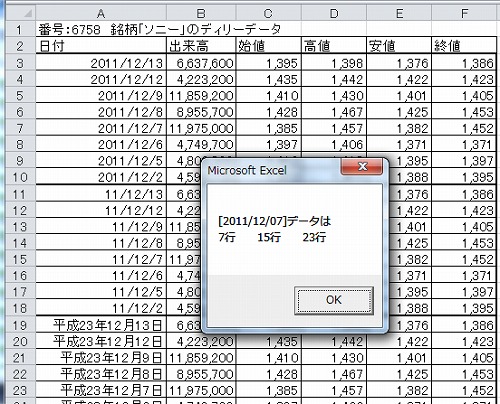
Task: Select column D header
Action: 334,13
